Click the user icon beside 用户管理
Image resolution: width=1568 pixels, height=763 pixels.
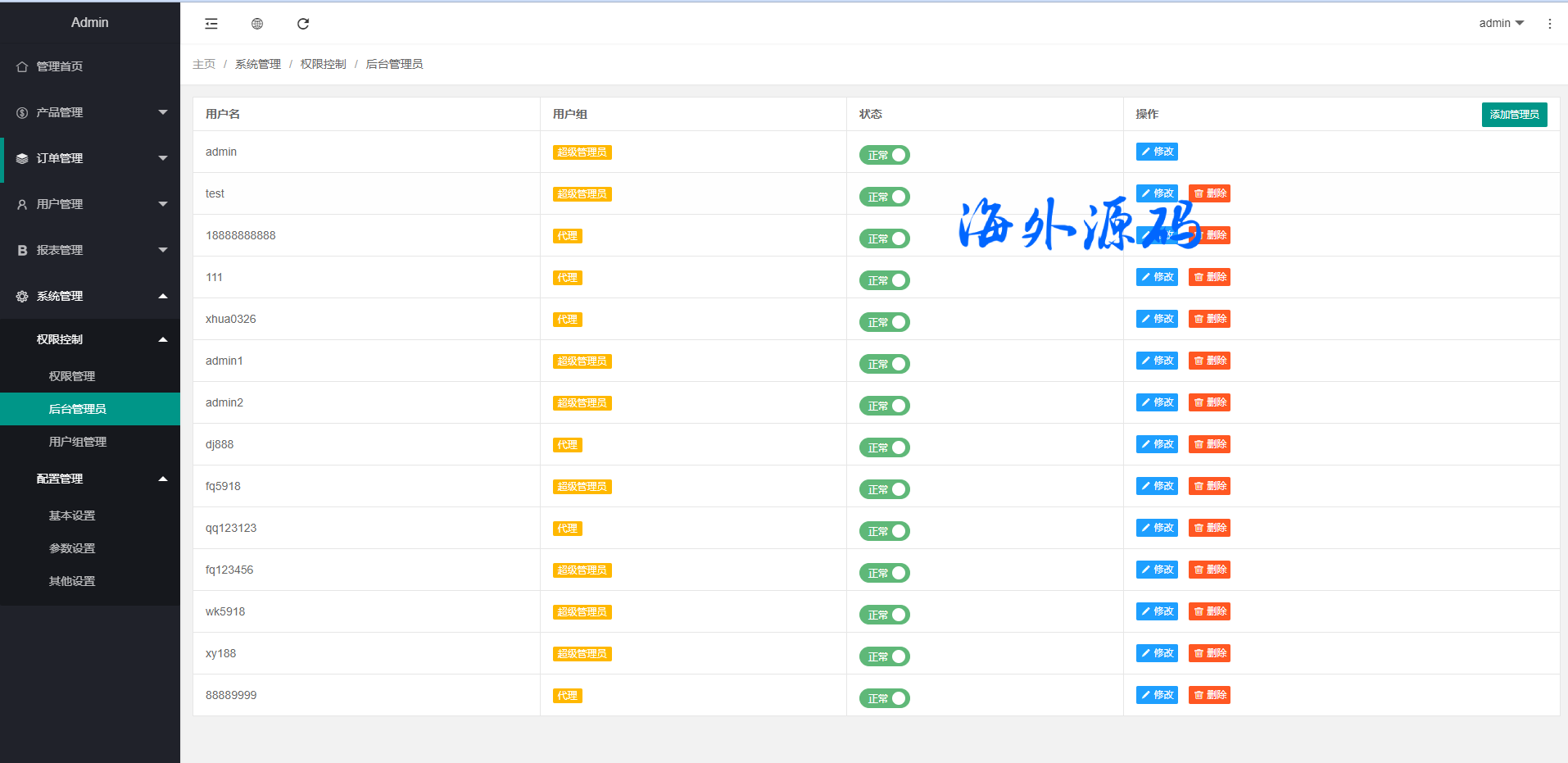pos(22,204)
